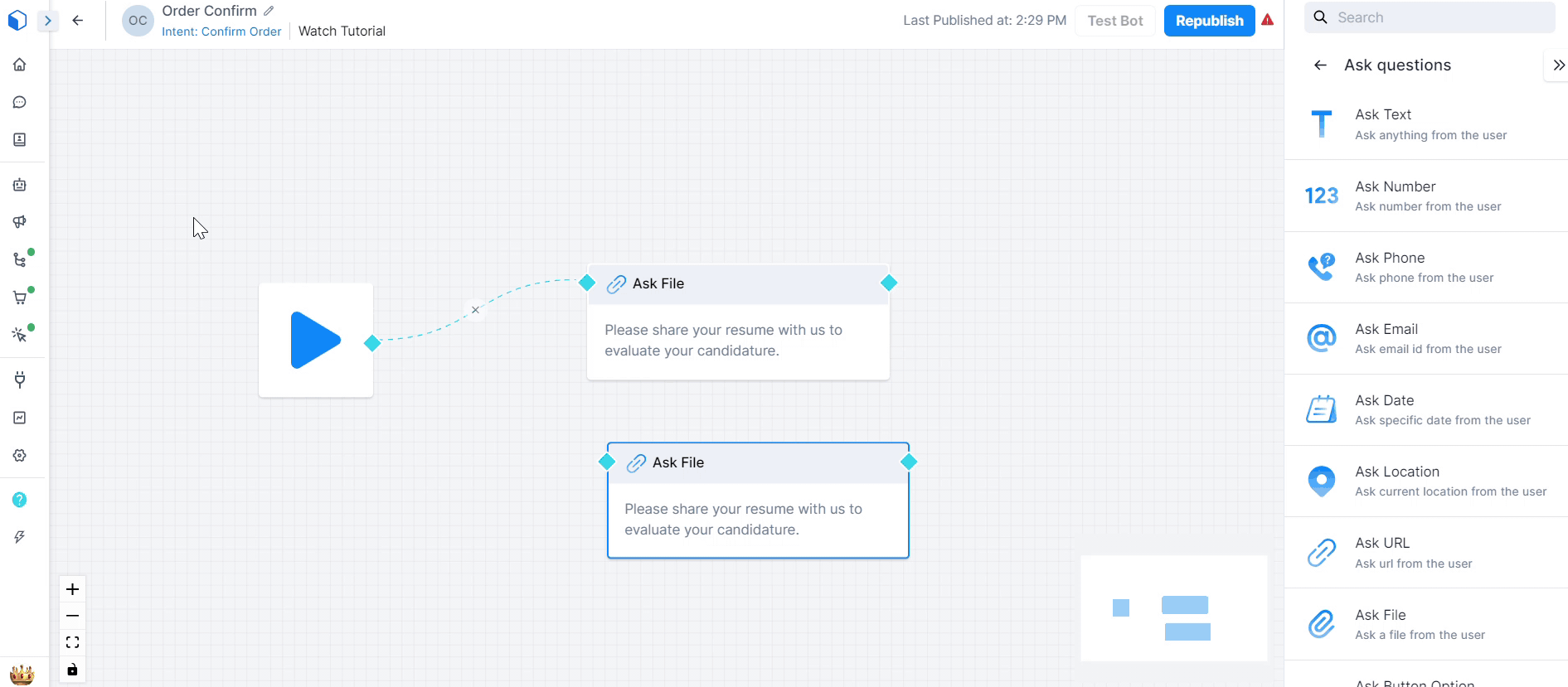
Task: Open the plug integrations icon
Action: [20, 380]
